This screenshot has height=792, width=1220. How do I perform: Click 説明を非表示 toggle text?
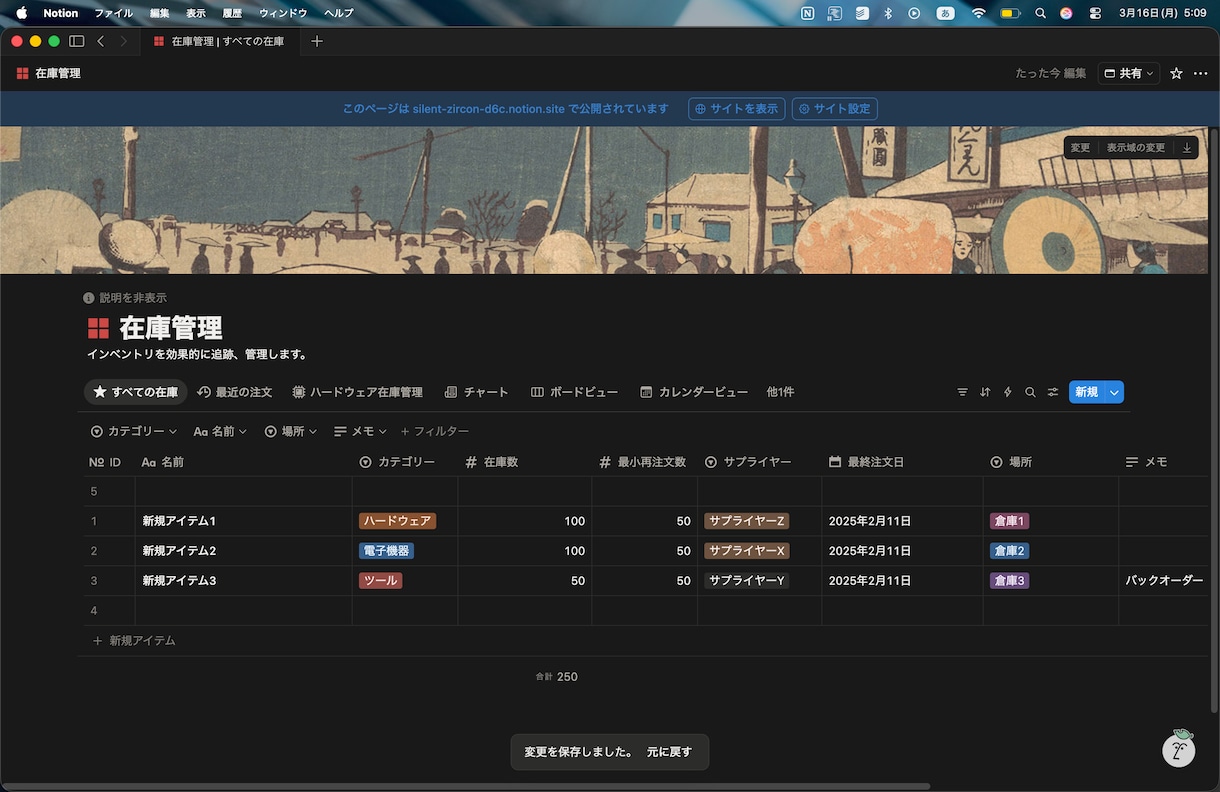coord(132,298)
